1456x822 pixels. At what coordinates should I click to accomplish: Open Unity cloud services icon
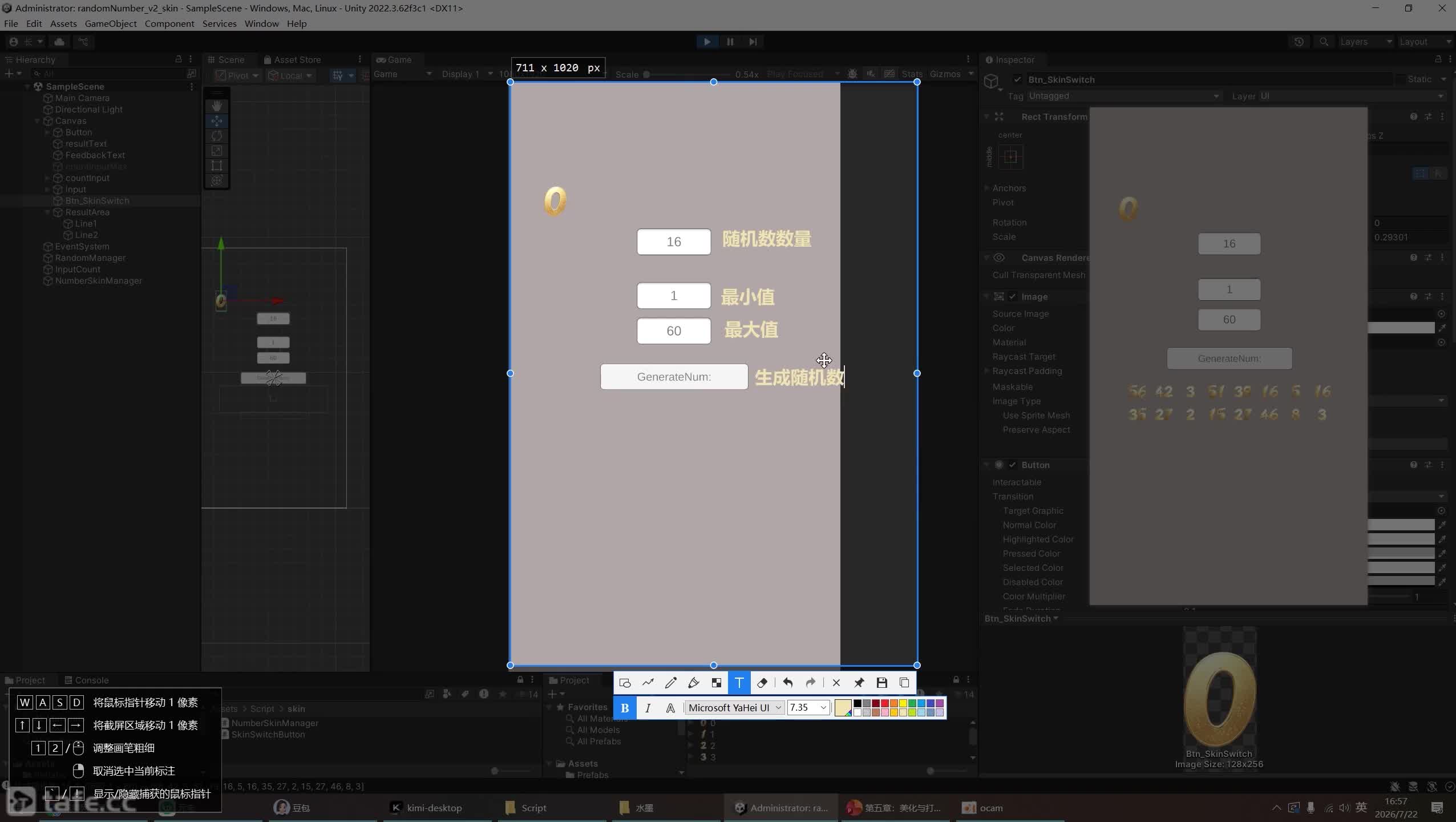click(x=59, y=42)
